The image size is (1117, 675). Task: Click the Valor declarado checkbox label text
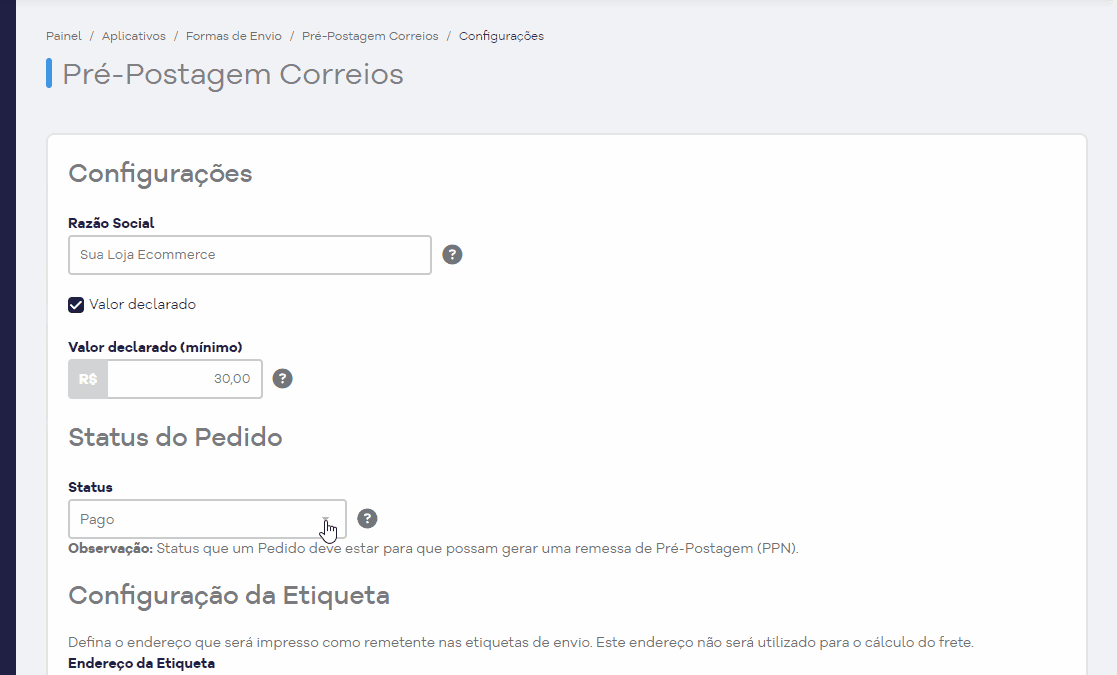[142, 305]
